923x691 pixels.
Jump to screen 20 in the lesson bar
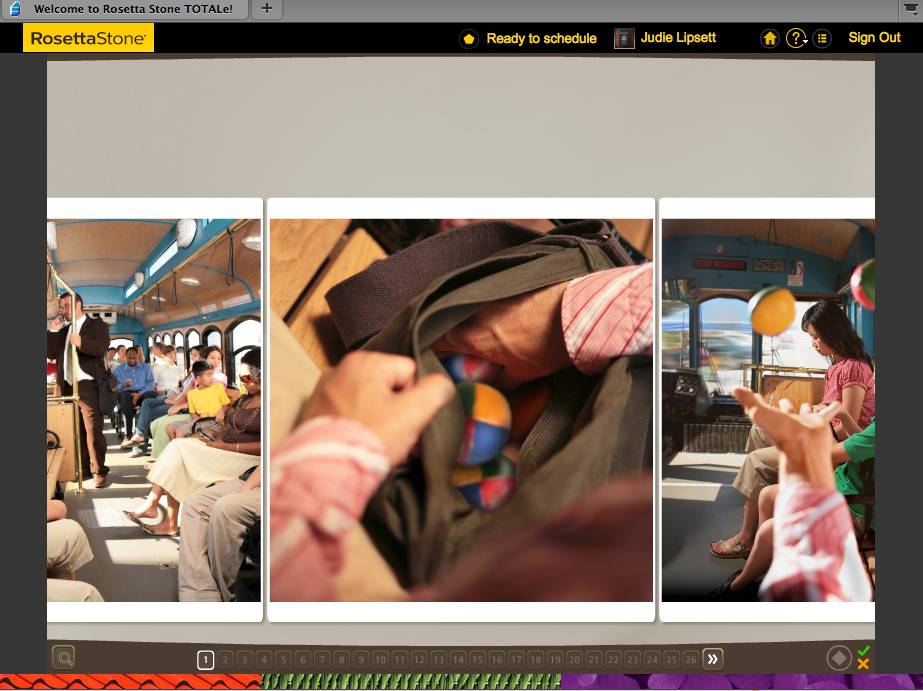coord(575,660)
